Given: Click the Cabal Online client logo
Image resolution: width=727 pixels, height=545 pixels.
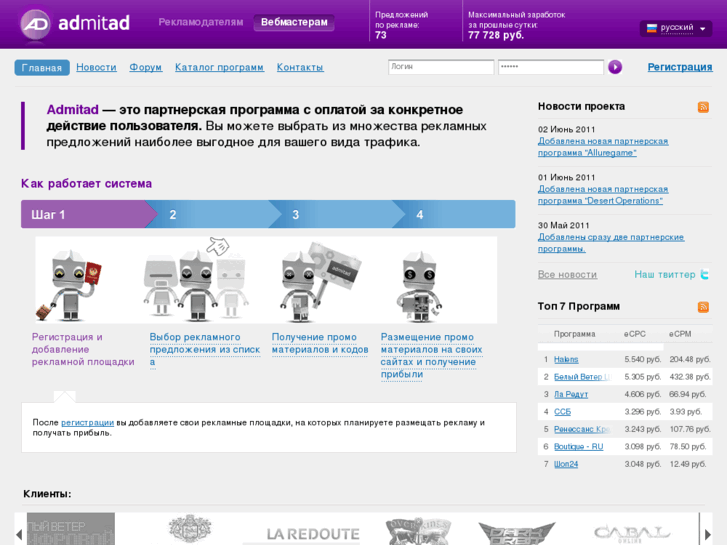Looking at the screenshot, I should click(632, 533).
